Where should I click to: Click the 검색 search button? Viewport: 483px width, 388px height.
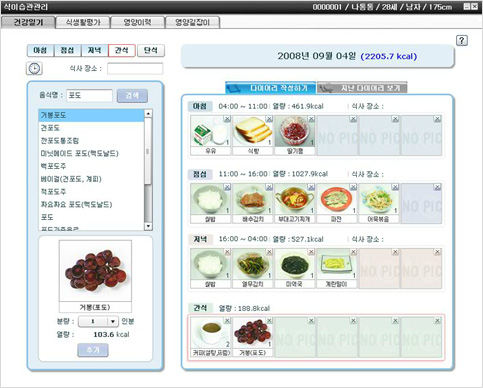point(132,96)
